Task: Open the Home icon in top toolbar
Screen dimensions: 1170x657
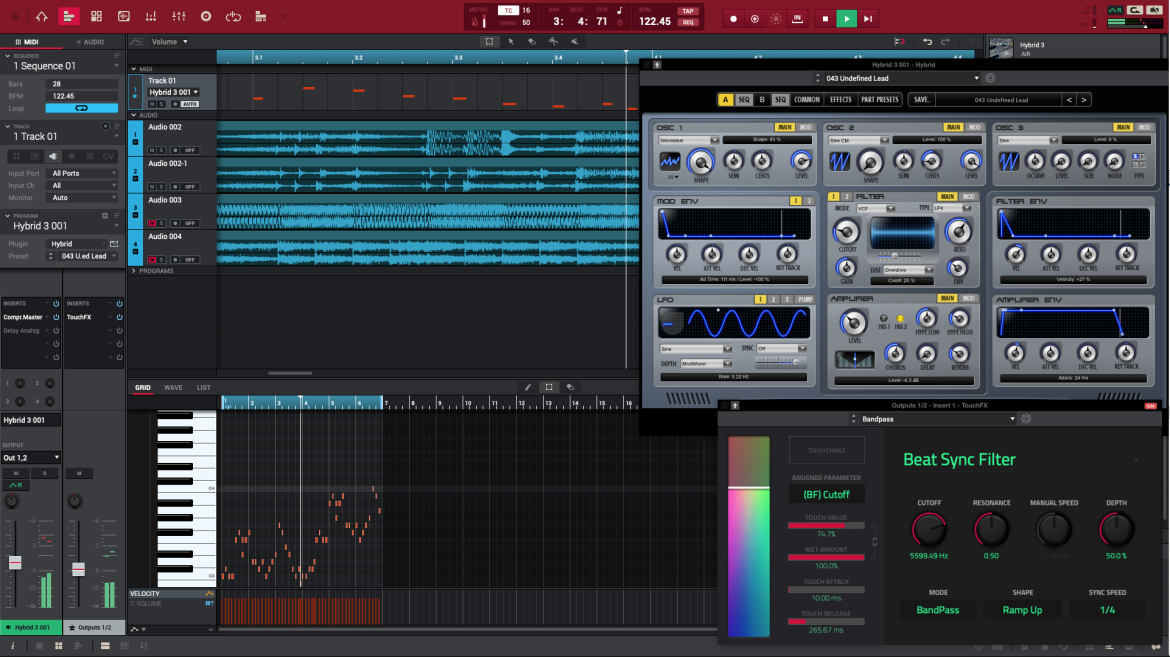Action: [42, 16]
